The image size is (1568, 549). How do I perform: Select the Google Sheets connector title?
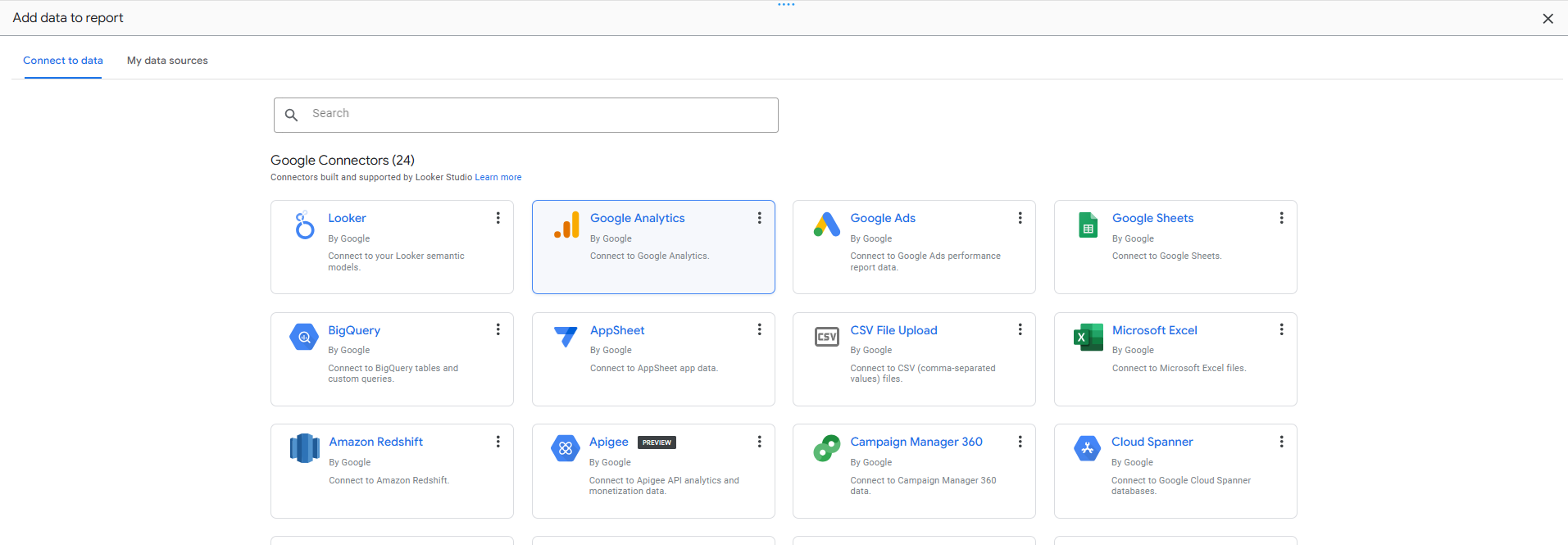1152,218
